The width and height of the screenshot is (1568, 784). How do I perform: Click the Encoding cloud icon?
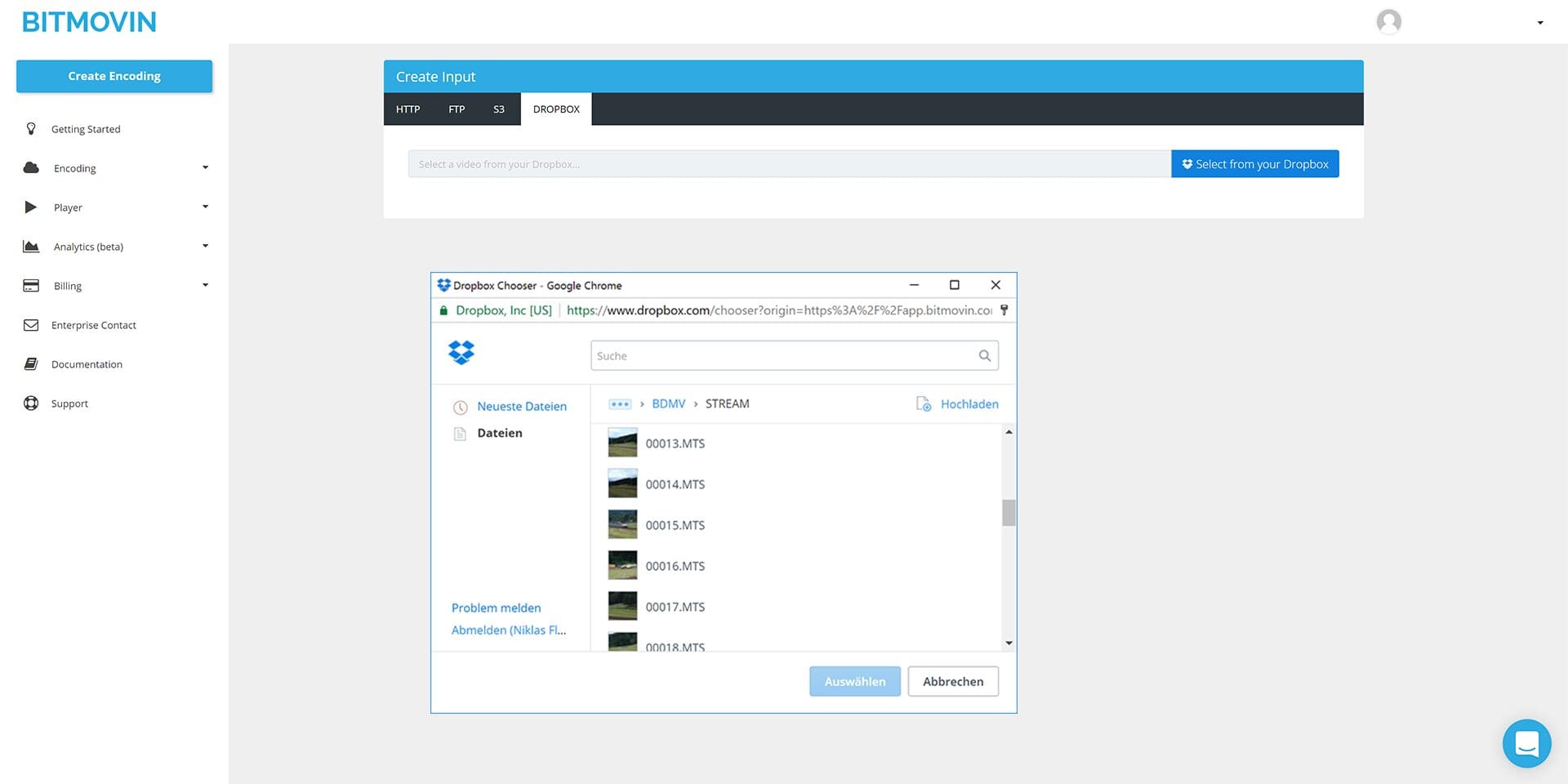click(31, 167)
